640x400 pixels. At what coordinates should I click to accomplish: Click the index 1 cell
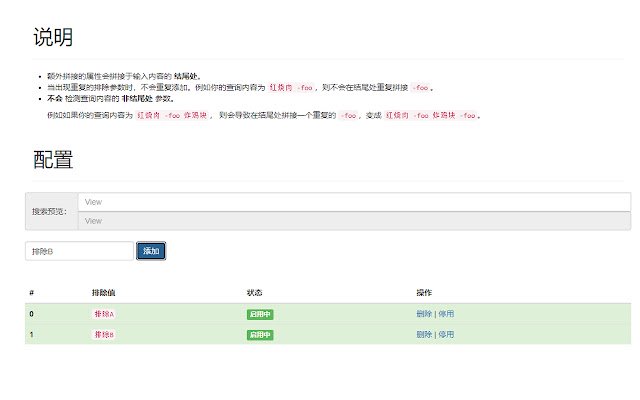(31, 335)
